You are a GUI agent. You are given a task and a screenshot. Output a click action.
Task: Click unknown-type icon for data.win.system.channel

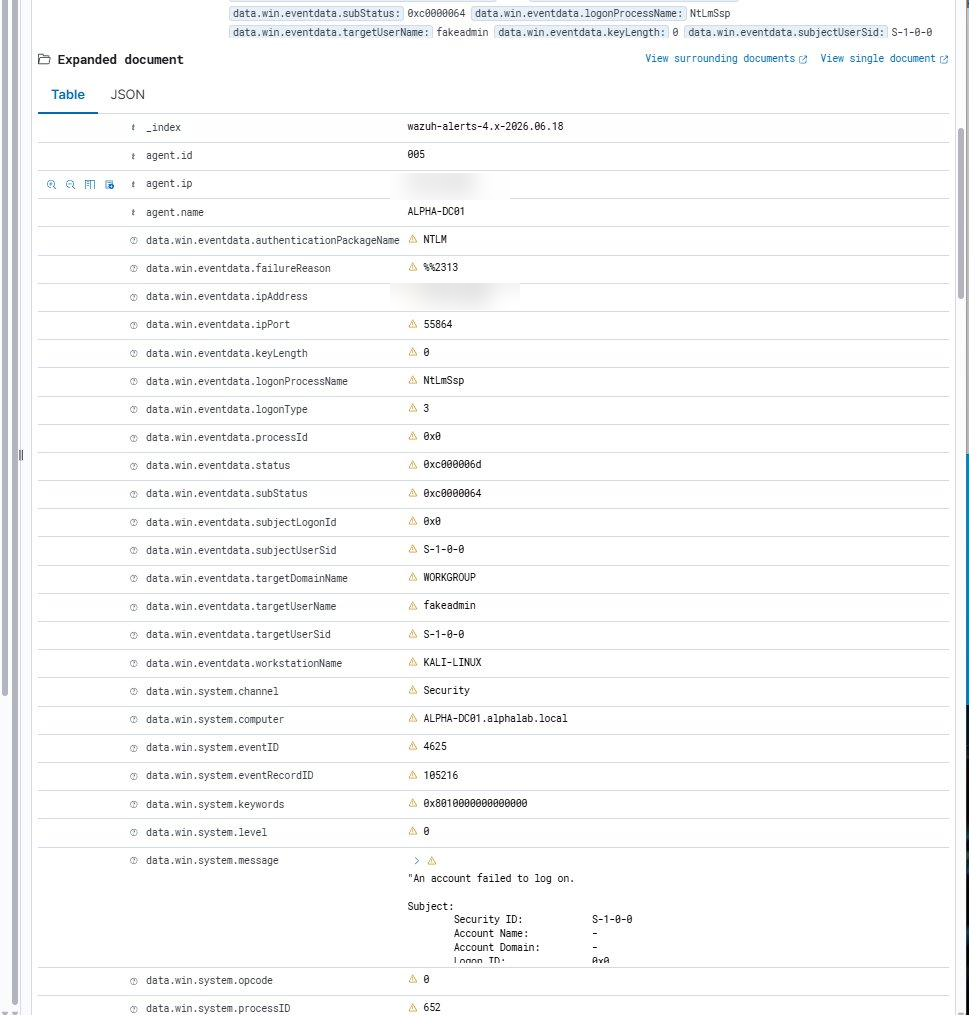click(133, 692)
